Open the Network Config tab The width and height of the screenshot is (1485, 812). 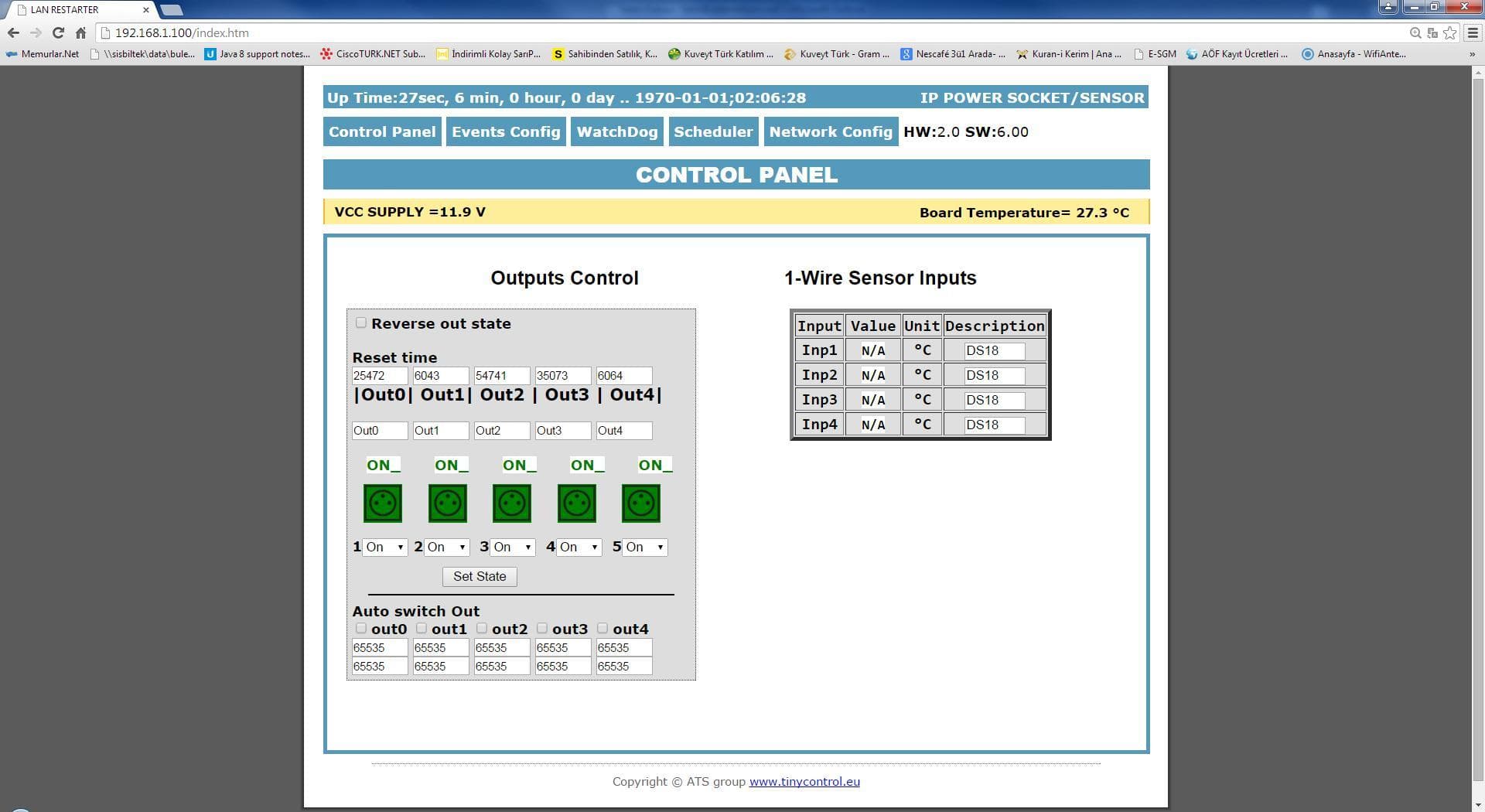coord(831,131)
